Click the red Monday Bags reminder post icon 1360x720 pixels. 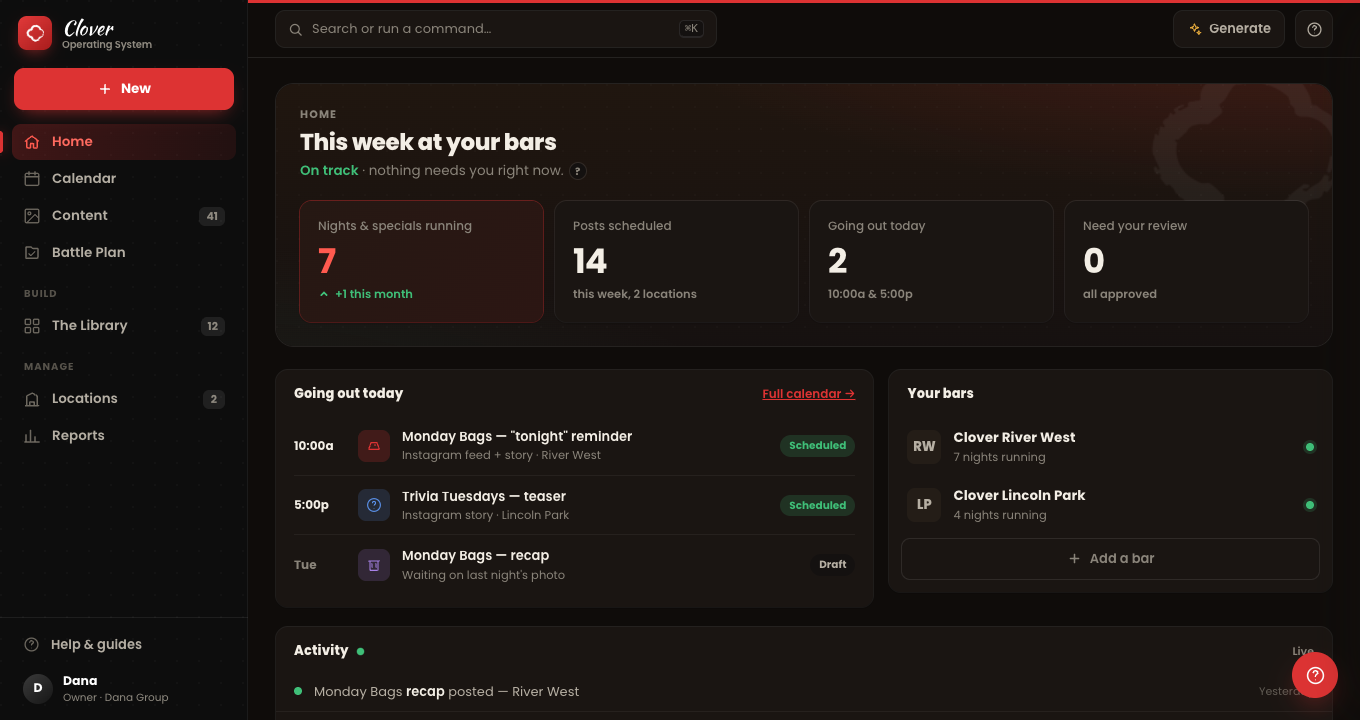[374, 446]
